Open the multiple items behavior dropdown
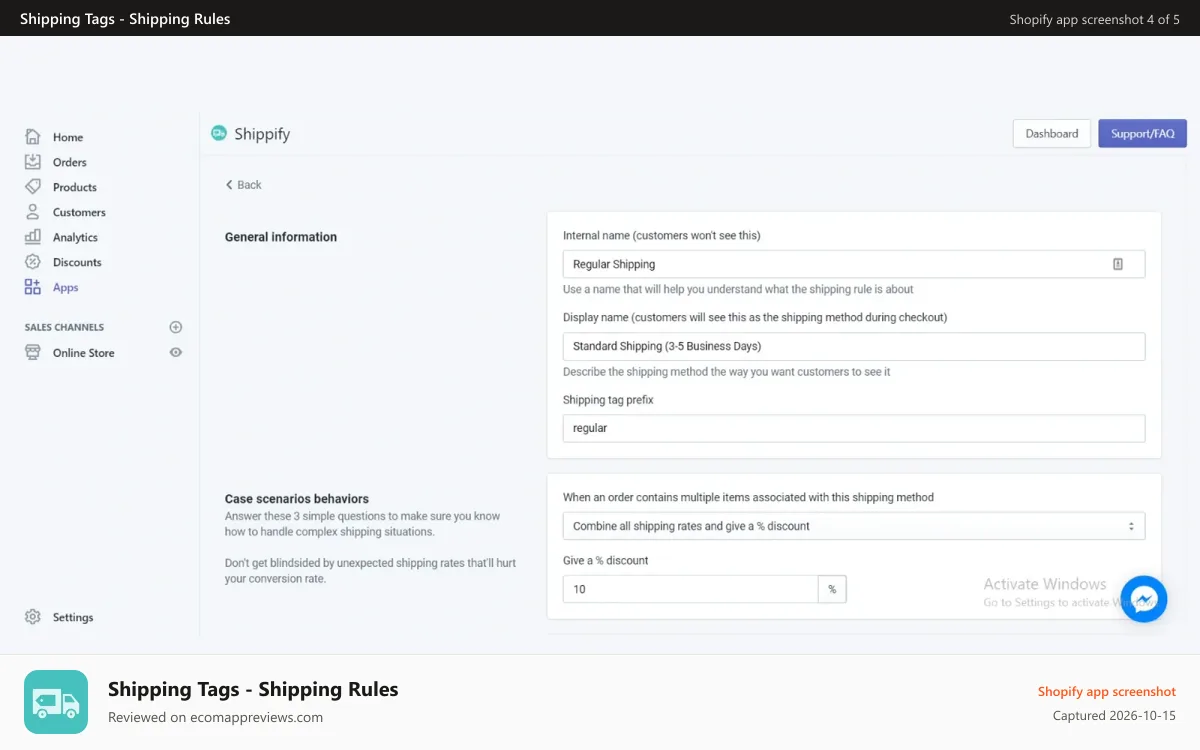The width and height of the screenshot is (1200, 750). pyautogui.click(x=854, y=526)
